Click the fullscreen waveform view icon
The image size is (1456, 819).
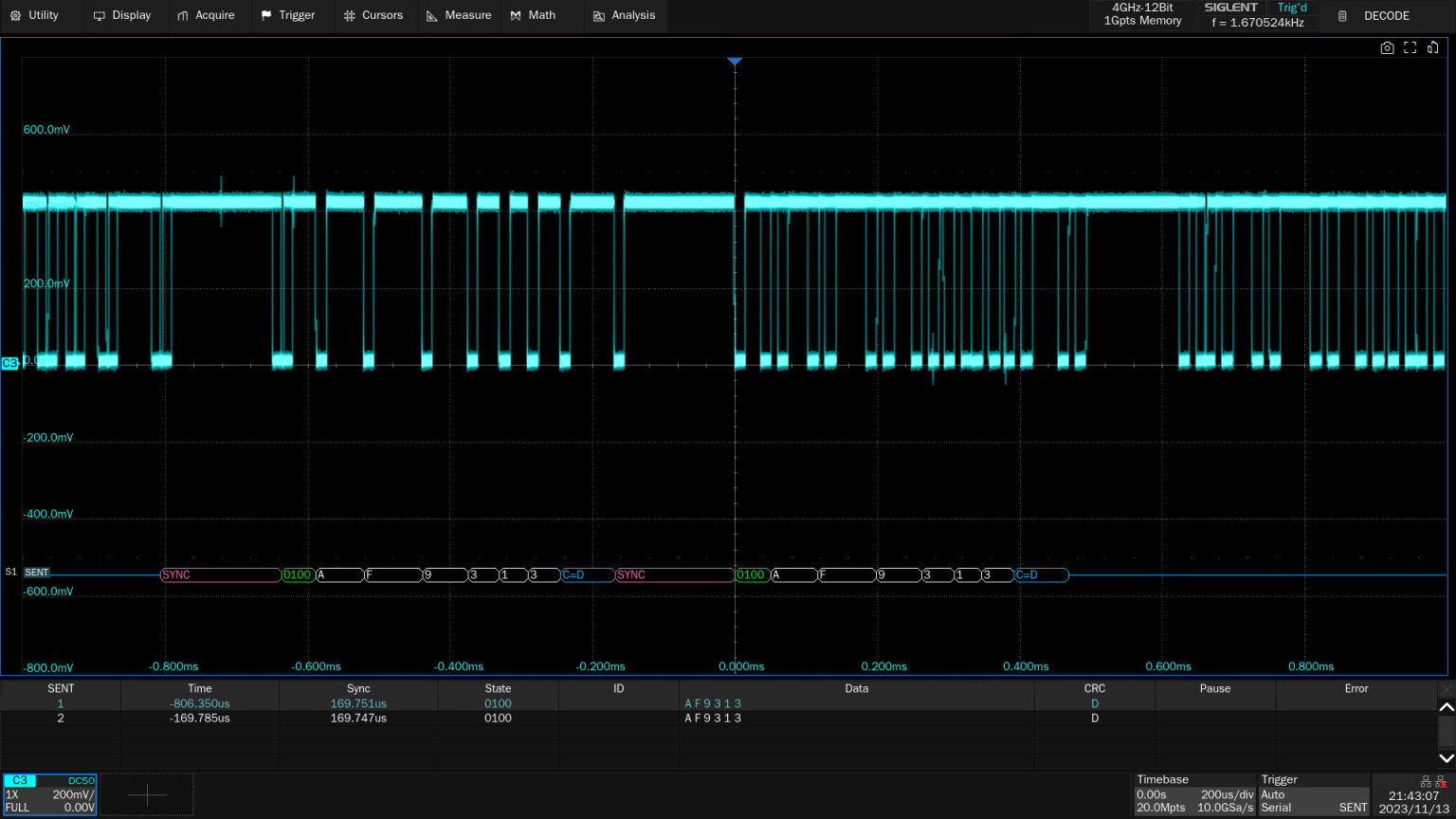[1410, 48]
